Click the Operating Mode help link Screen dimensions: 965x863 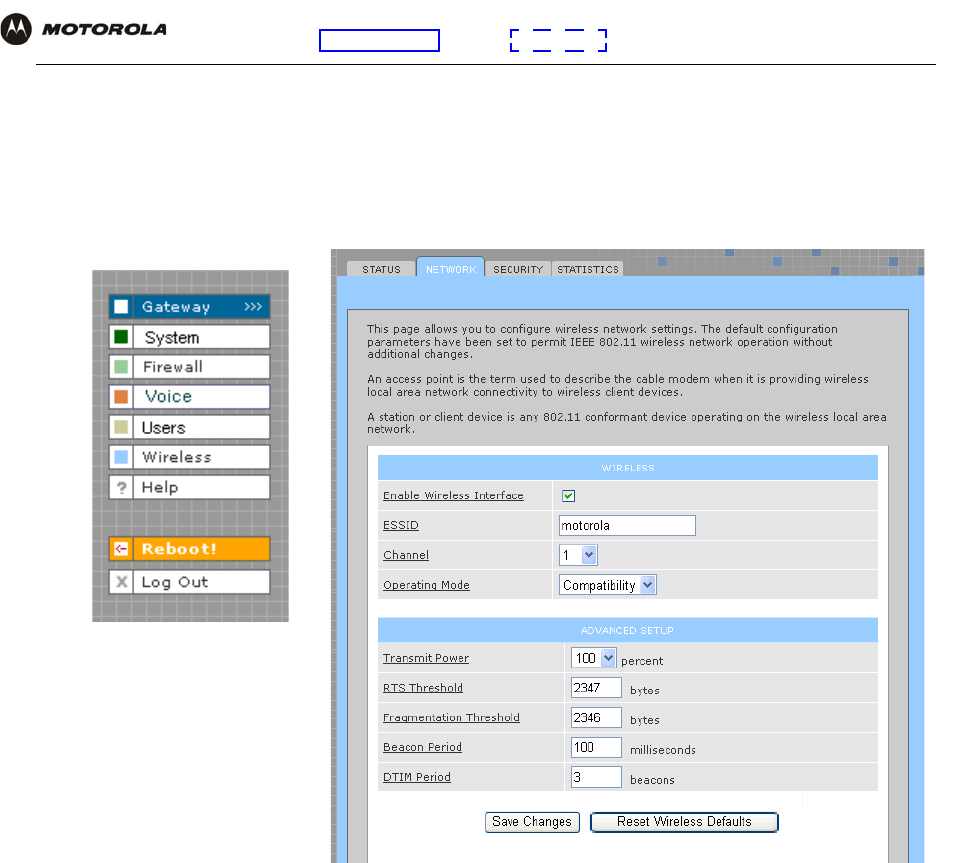pos(426,585)
